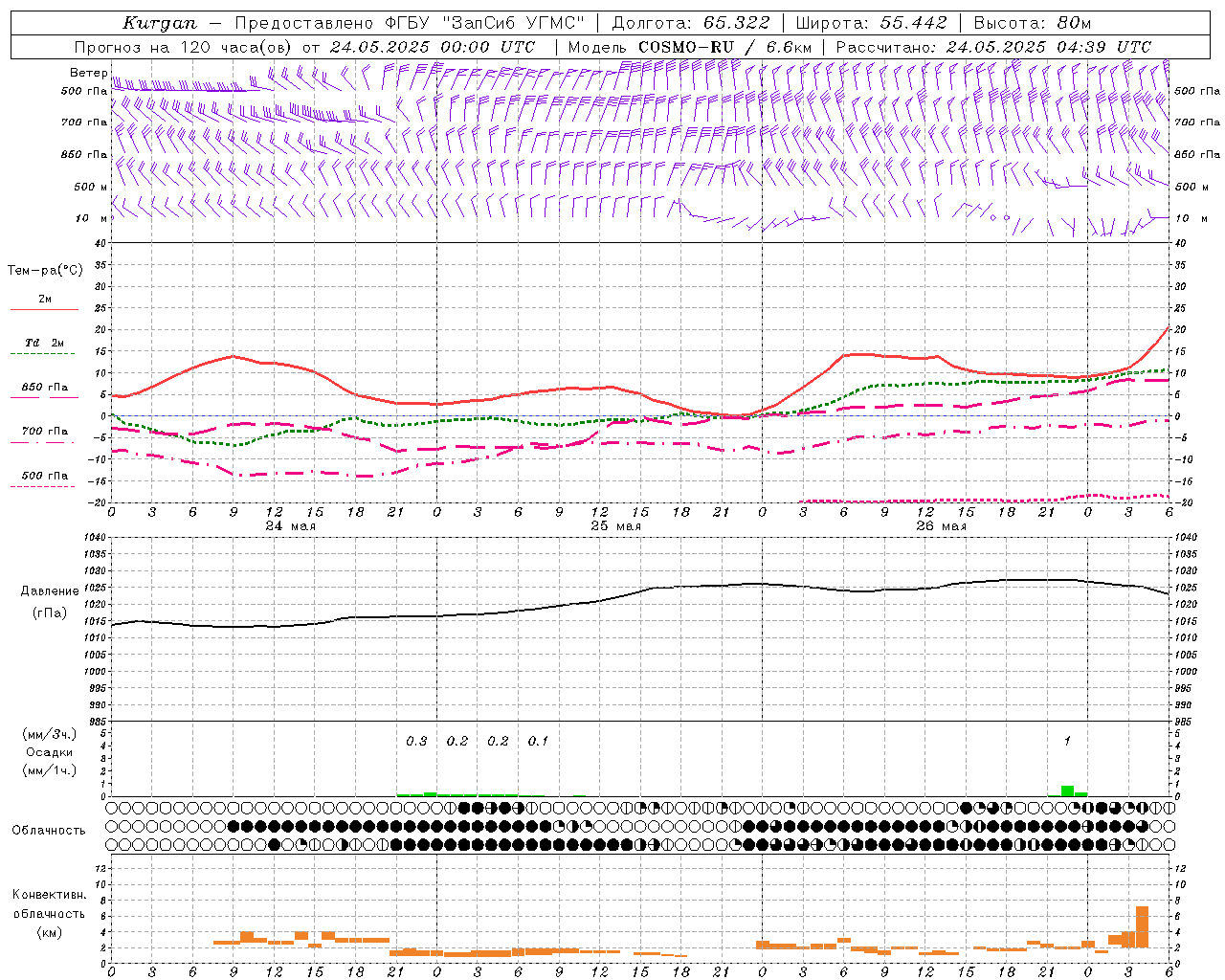Select the latitude value "Широта: 55.442"
The width and height of the screenshot is (1225, 980).
tap(872, 23)
